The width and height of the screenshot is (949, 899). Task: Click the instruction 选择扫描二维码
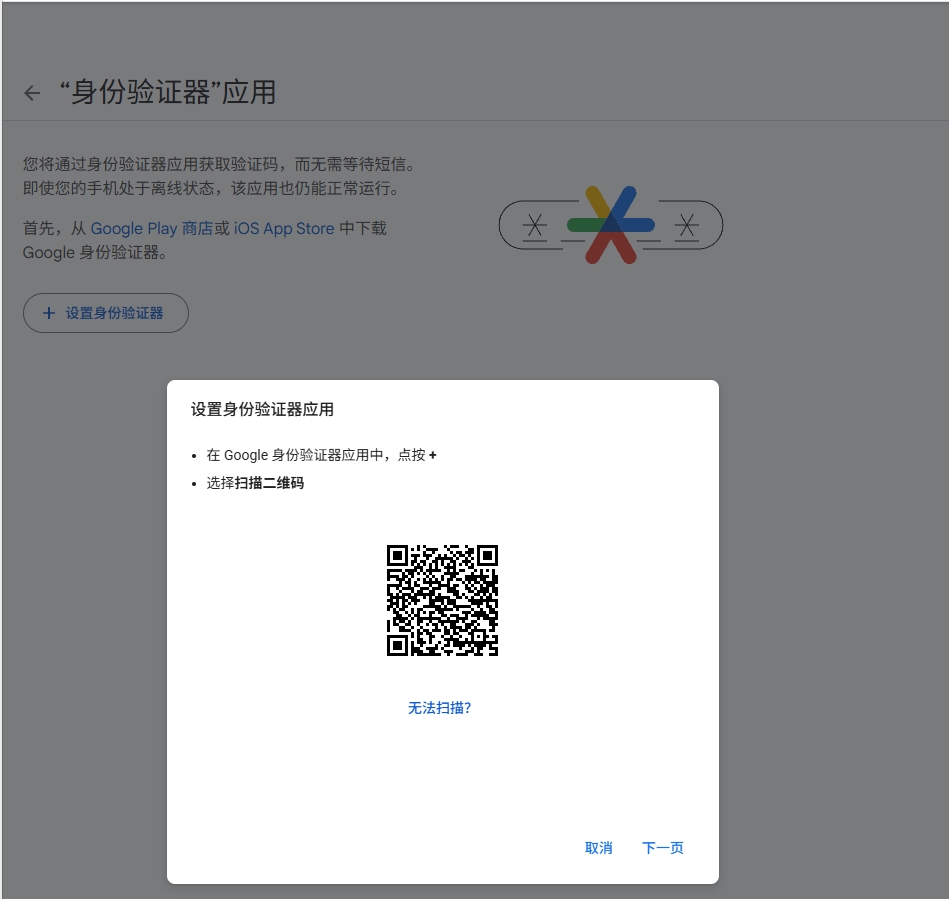(x=255, y=483)
